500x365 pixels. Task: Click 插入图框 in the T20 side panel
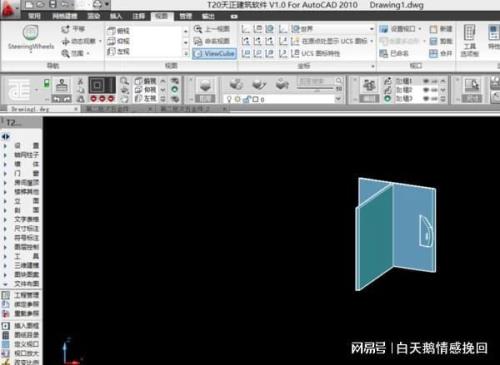pyautogui.click(x=21, y=325)
